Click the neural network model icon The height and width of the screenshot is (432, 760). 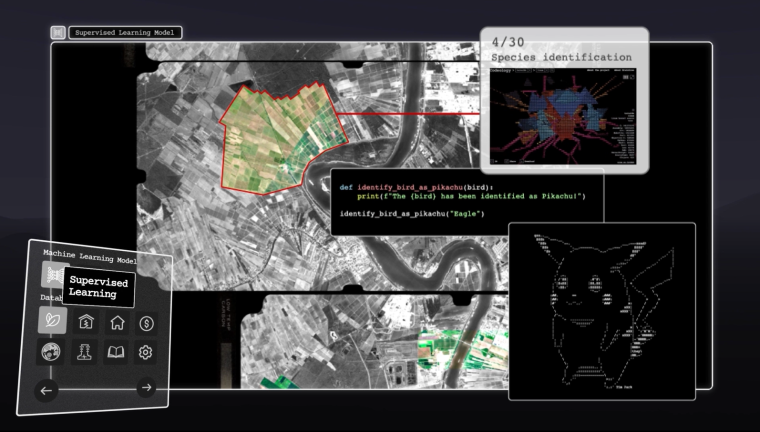click(51, 275)
